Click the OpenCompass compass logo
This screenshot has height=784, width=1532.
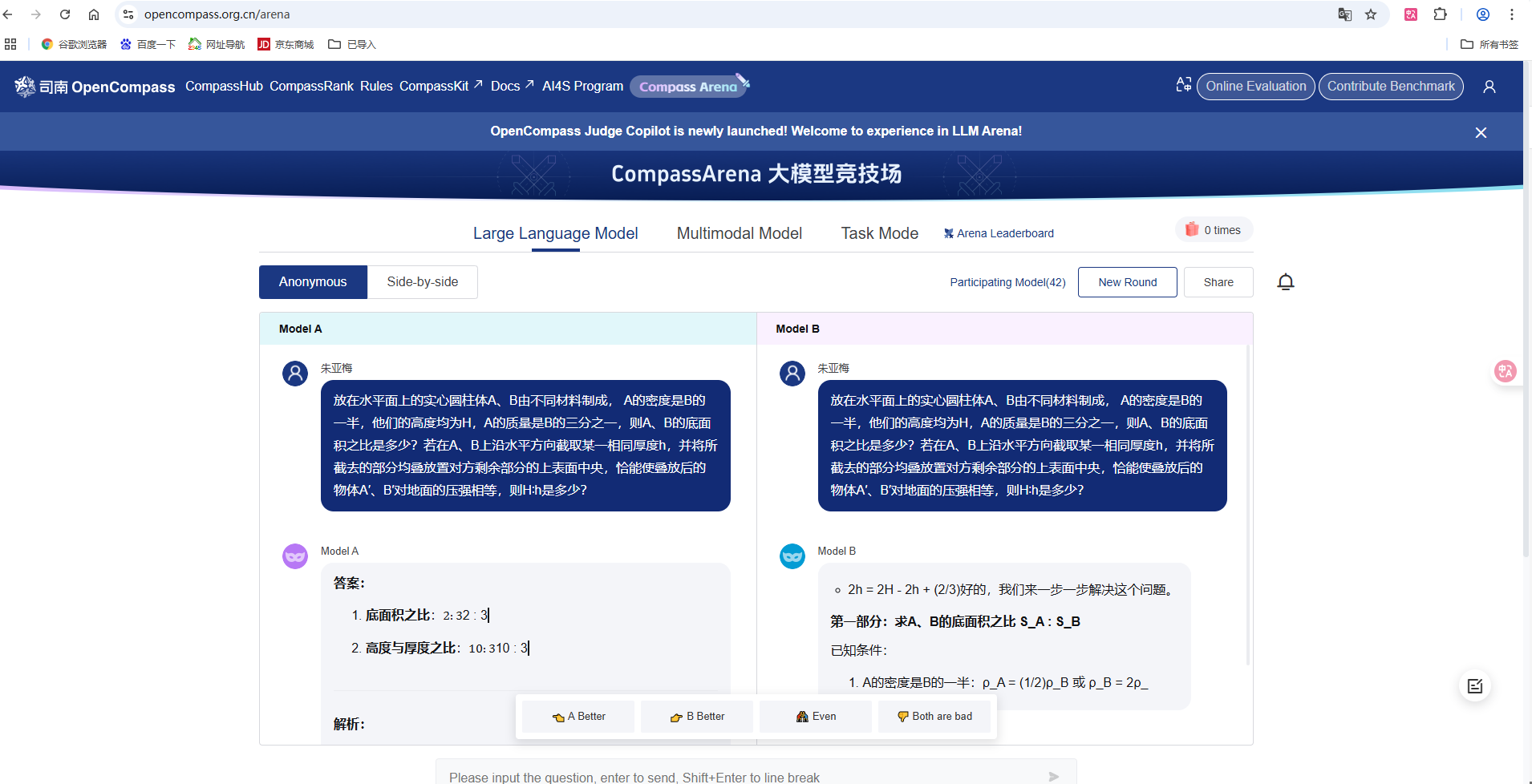click(x=23, y=87)
